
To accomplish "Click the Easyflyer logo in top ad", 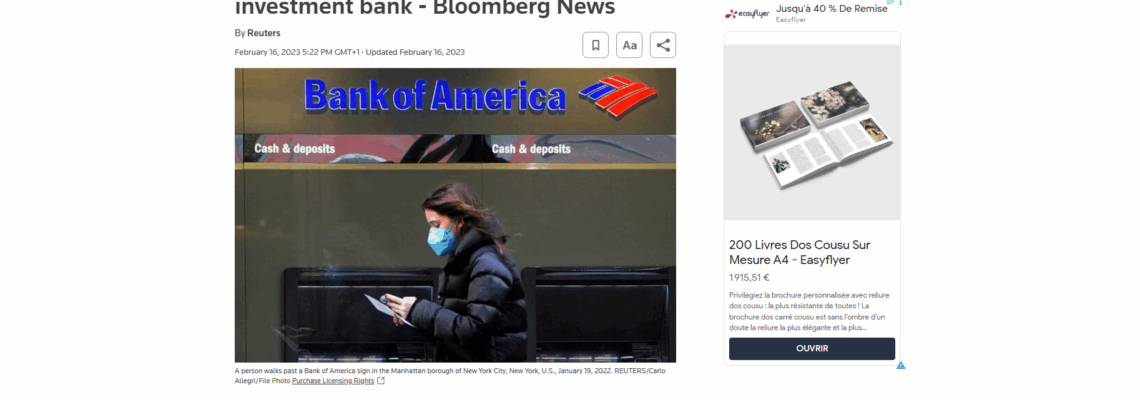I will pyautogui.click(x=747, y=14).
